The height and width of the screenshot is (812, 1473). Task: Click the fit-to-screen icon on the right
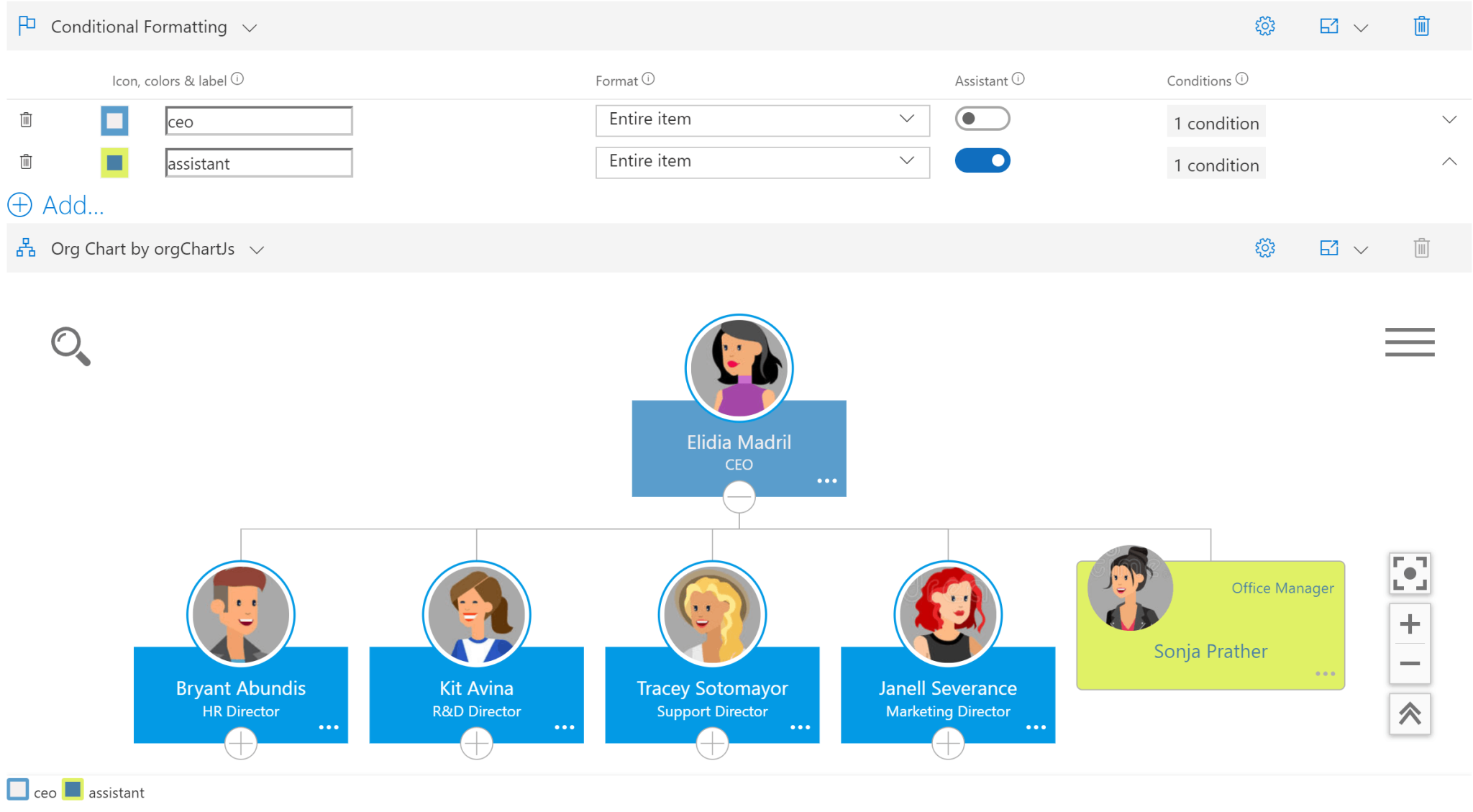tap(1409, 573)
